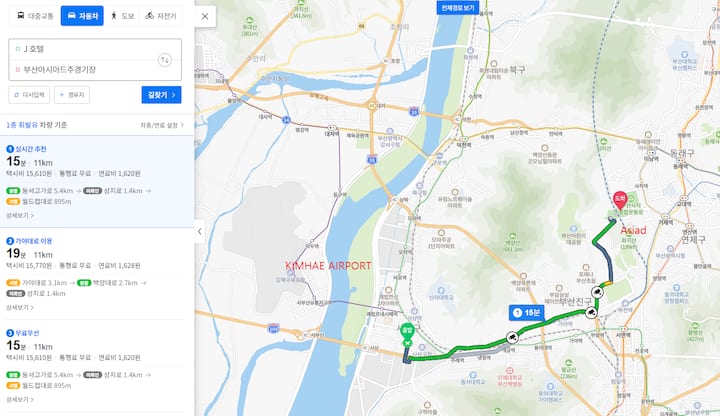
Task: Expand 상세보기 for the 실시간 추천 route
Action: click(x=20, y=215)
